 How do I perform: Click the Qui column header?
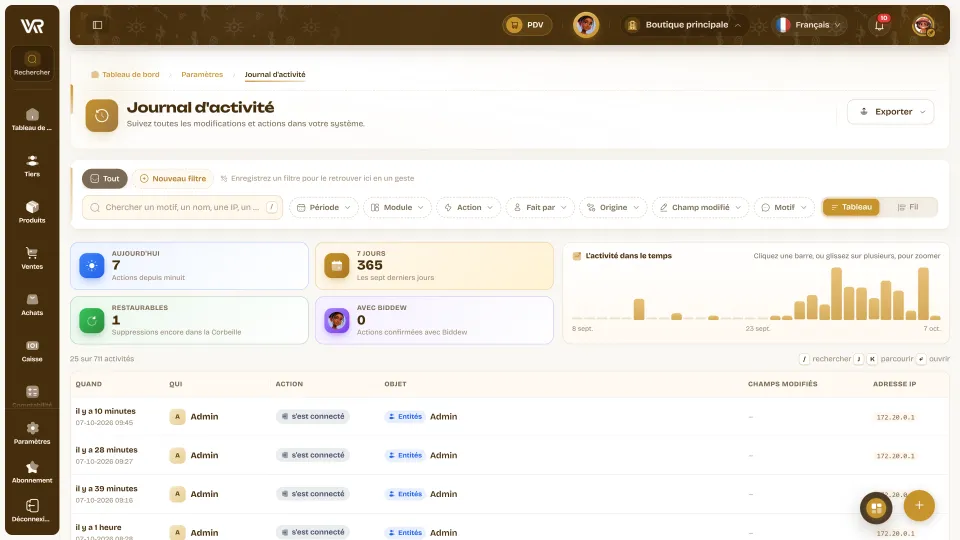click(176, 384)
